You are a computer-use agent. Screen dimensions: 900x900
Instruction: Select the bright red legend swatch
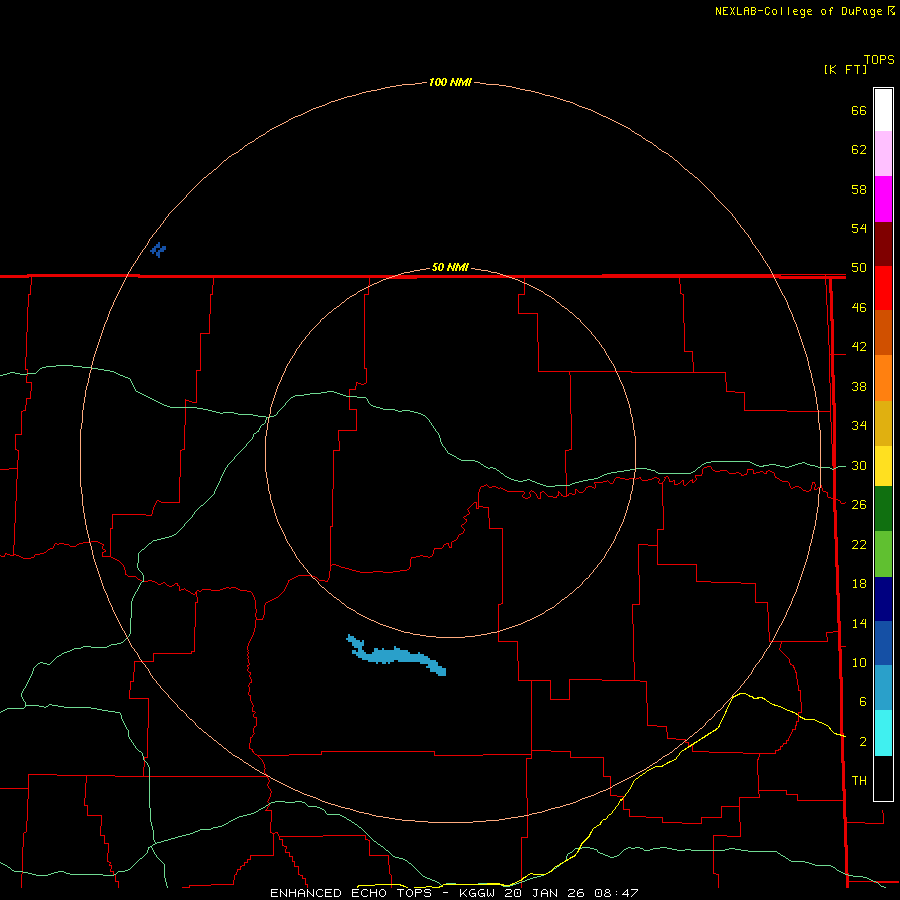[883, 288]
